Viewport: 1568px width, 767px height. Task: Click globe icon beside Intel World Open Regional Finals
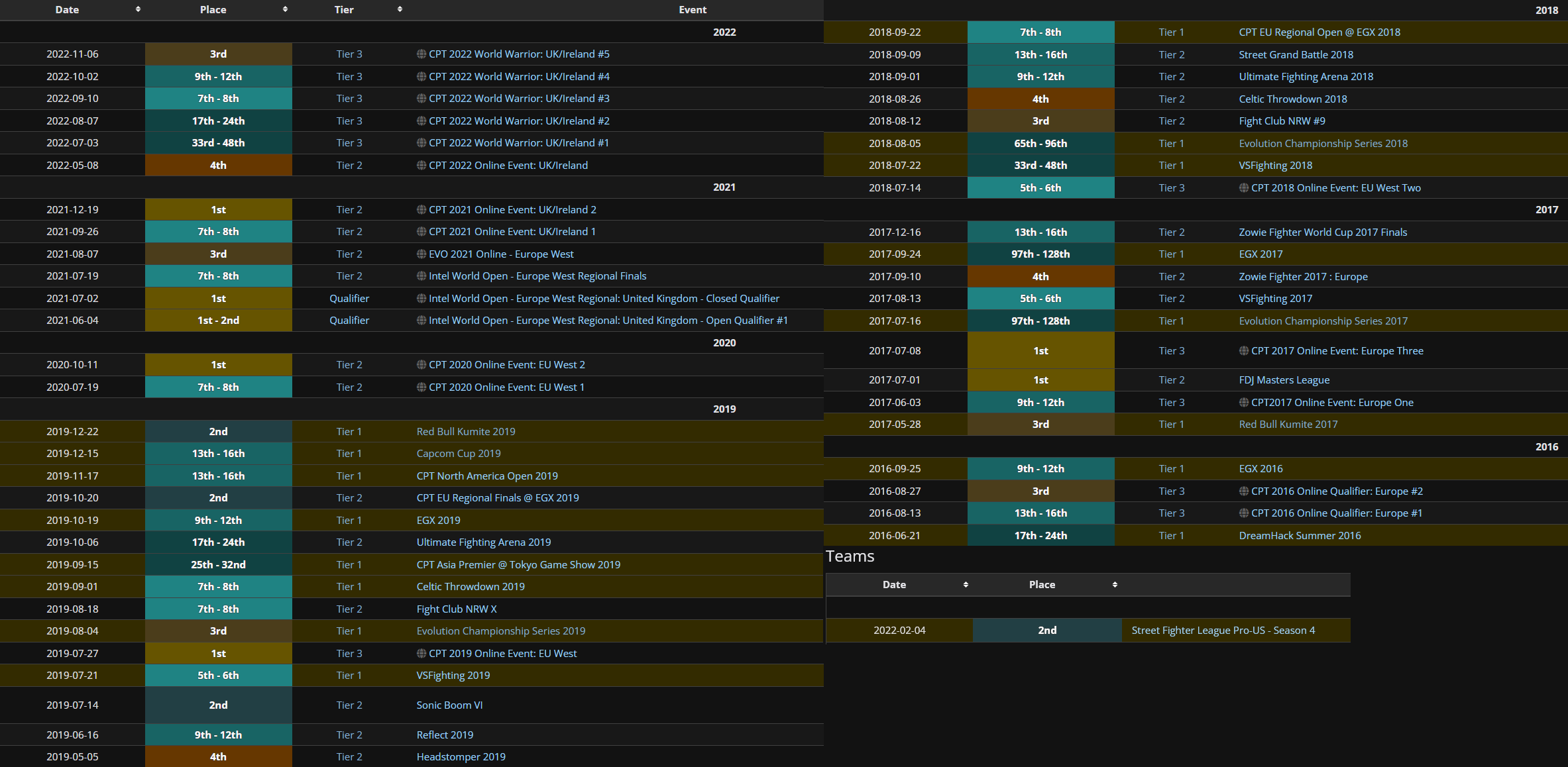(421, 276)
